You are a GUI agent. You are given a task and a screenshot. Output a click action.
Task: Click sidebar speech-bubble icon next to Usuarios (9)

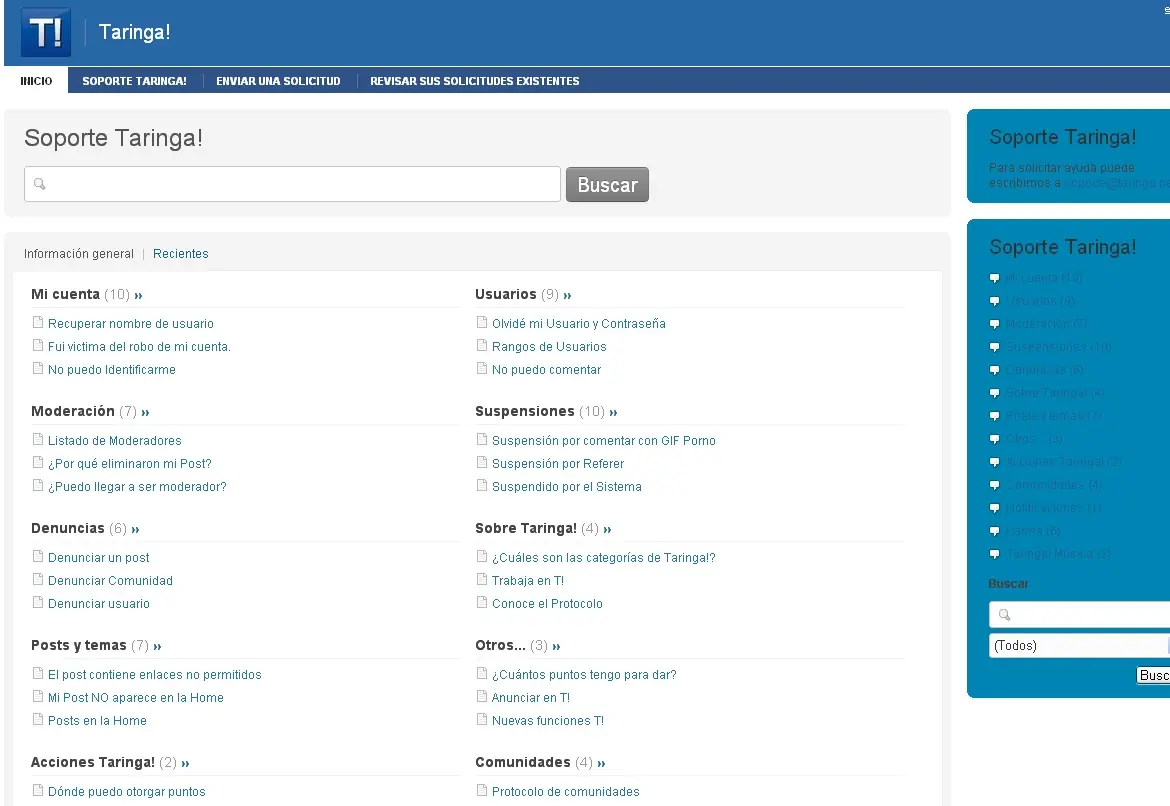pyautogui.click(x=995, y=302)
